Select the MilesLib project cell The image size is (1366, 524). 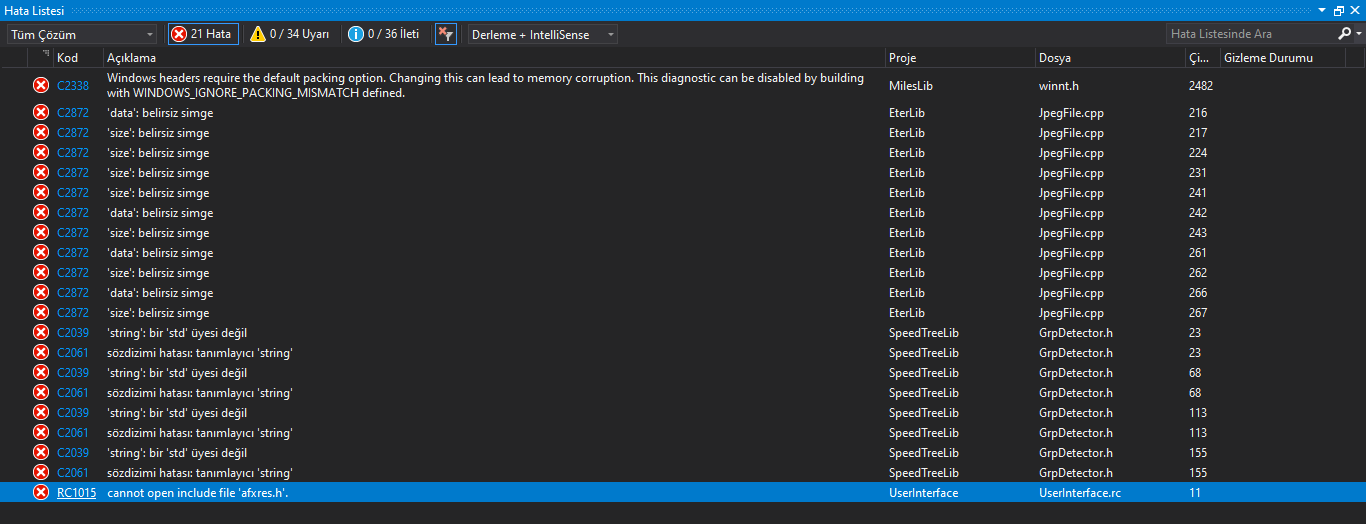coord(911,86)
